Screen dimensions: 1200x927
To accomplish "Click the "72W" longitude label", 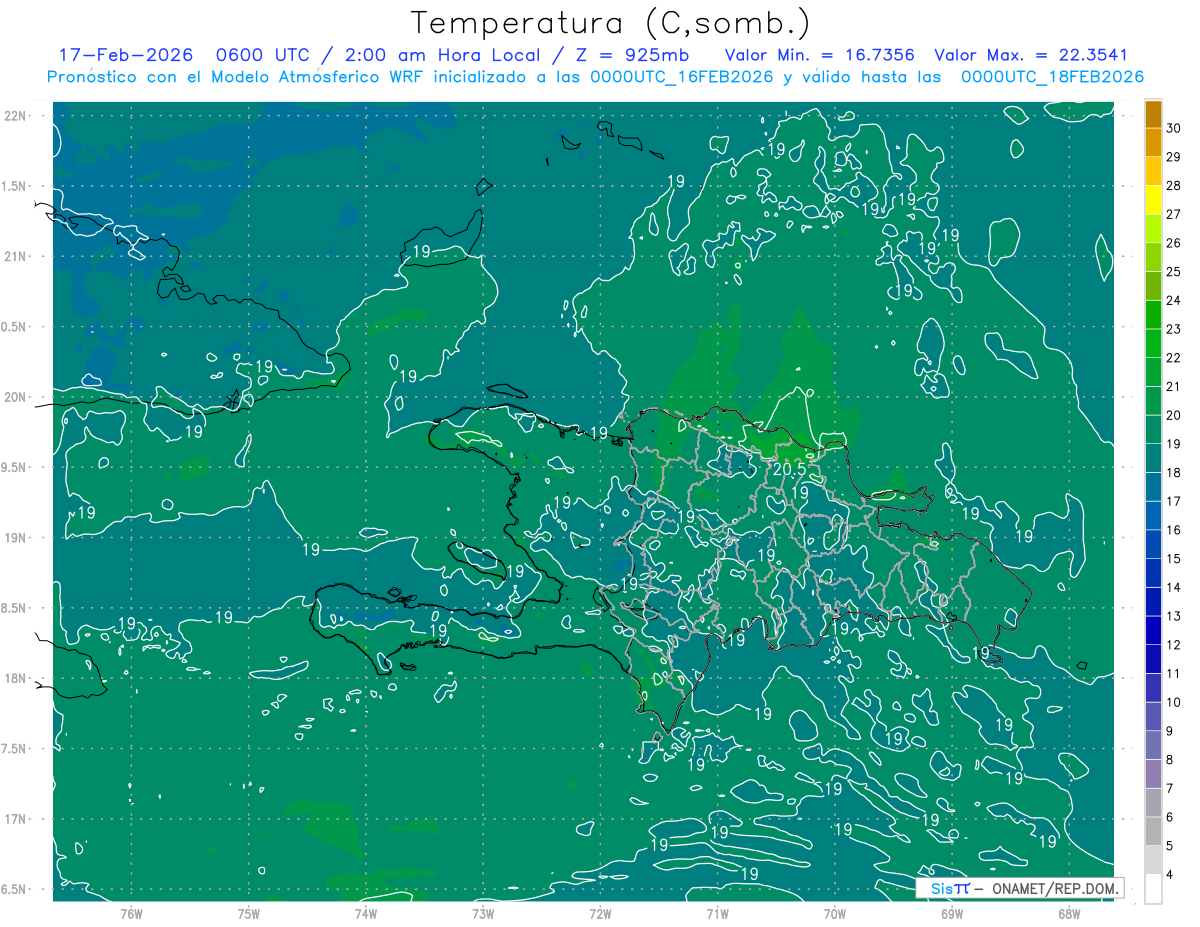I will pyautogui.click(x=600, y=913).
